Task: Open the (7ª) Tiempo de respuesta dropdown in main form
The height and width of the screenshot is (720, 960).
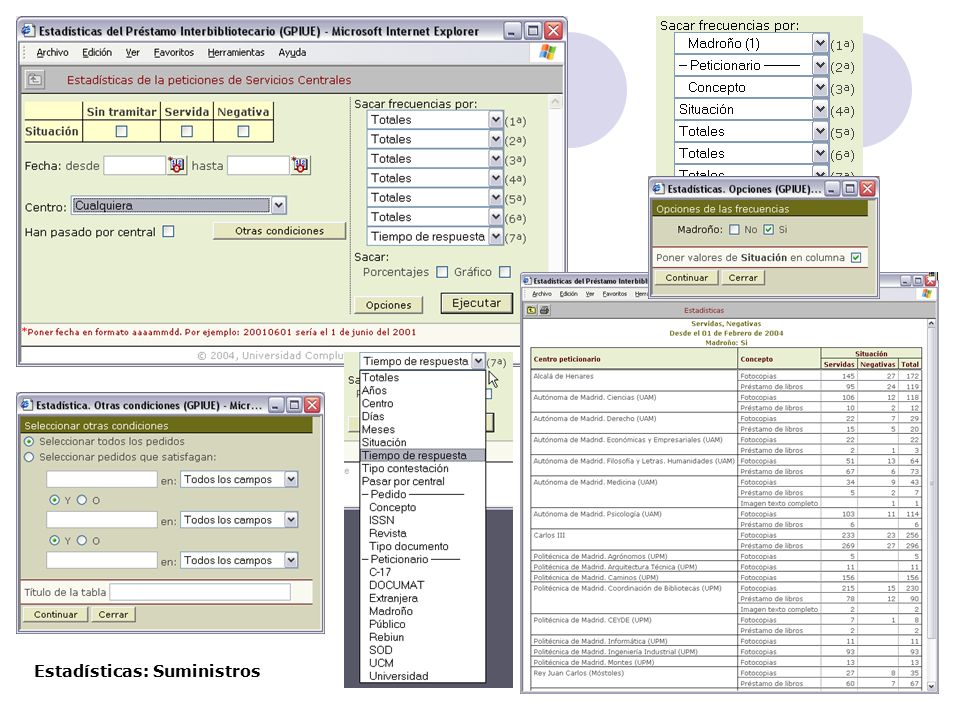Action: (x=435, y=236)
